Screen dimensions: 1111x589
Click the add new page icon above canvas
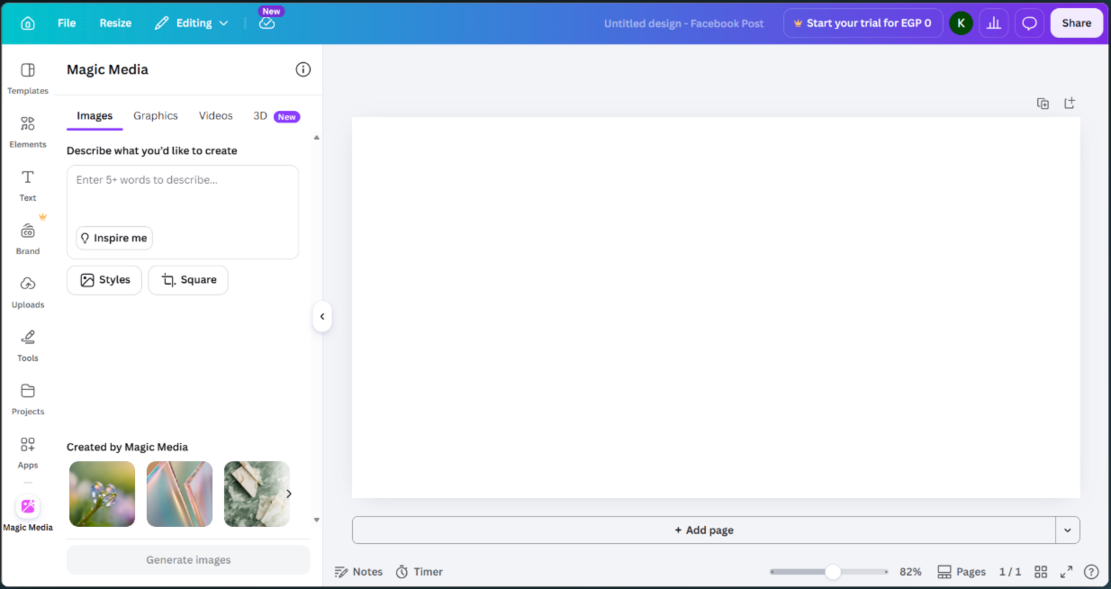pyautogui.click(x=1069, y=103)
